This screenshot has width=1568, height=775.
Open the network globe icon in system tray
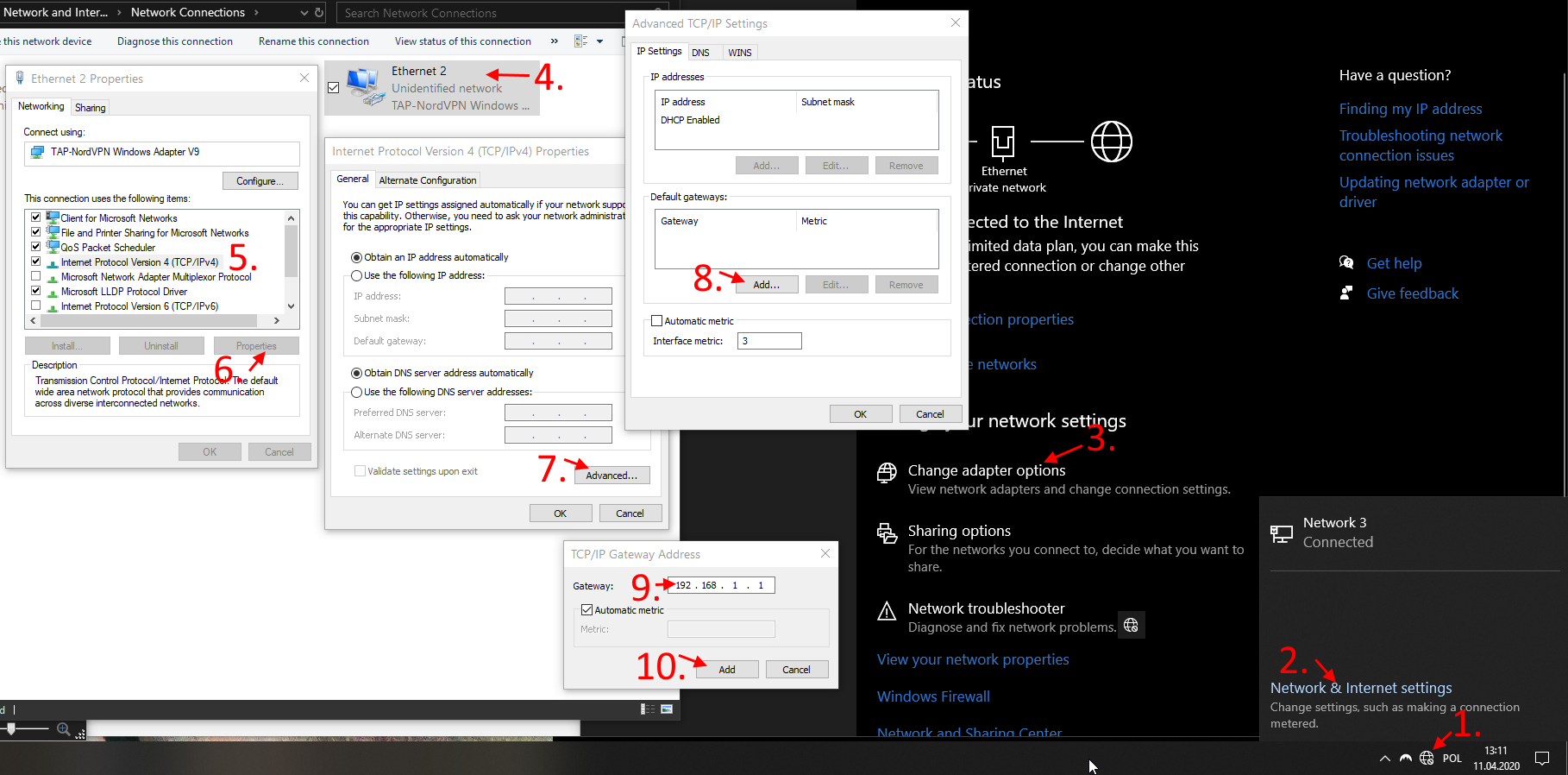tap(1427, 758)
